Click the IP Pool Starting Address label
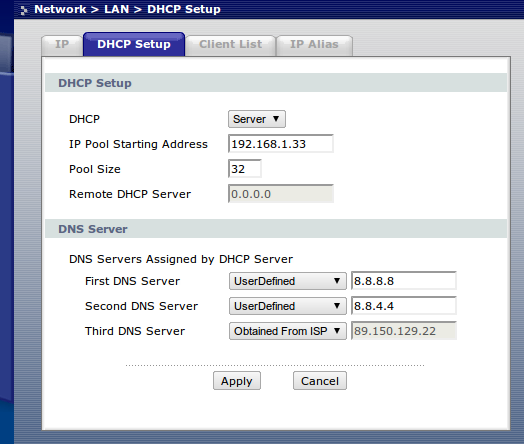Image resolution: width=524 pixels, height=444 pixels. point(138,144)
